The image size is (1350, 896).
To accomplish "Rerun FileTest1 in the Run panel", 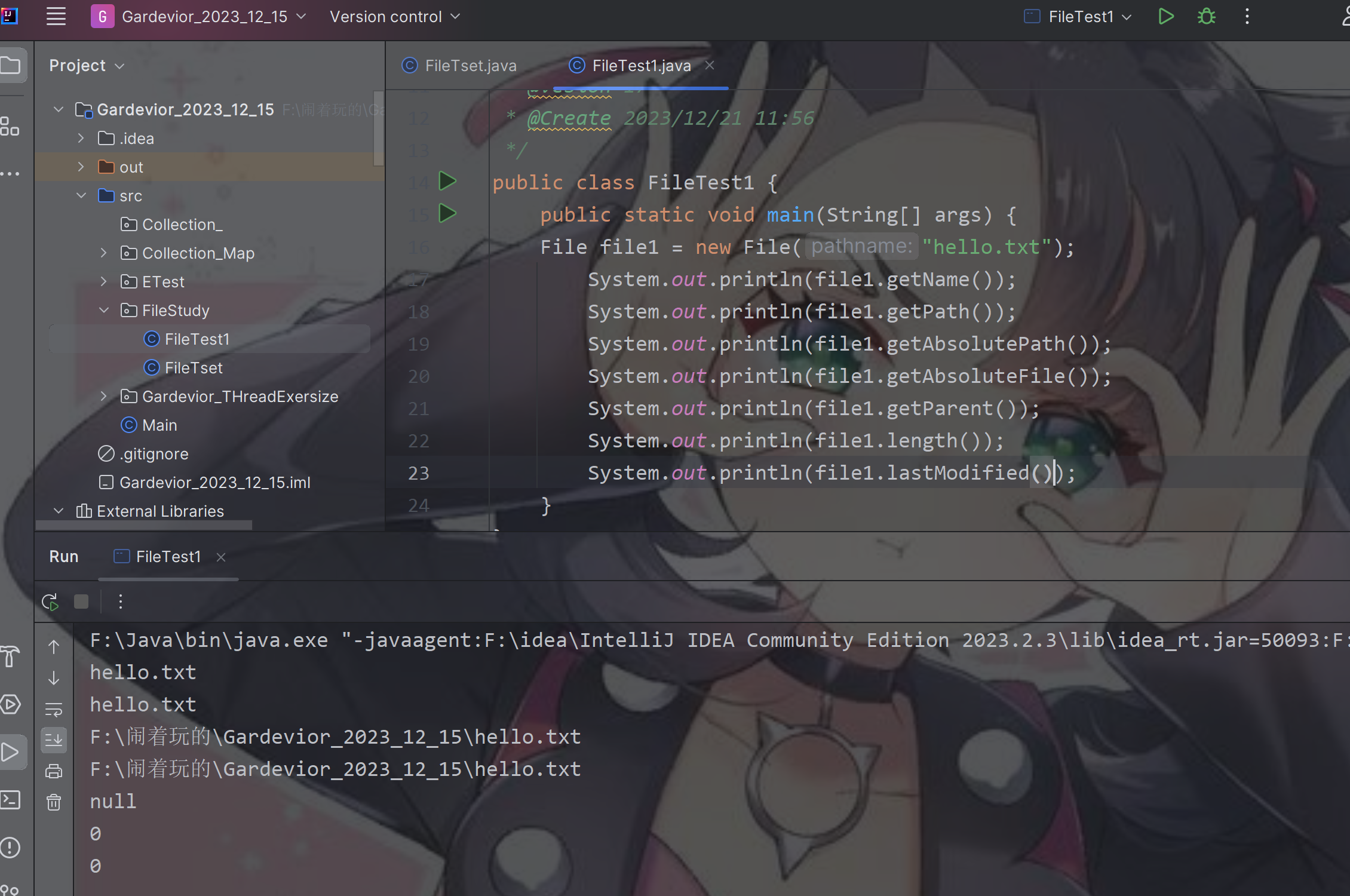I will [51, 602].
